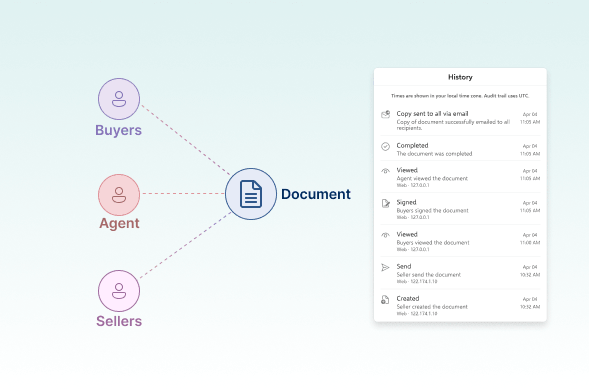The image size is (589, 389).
Task: Click the Sellers person icon circle
Action: (119, 291)
